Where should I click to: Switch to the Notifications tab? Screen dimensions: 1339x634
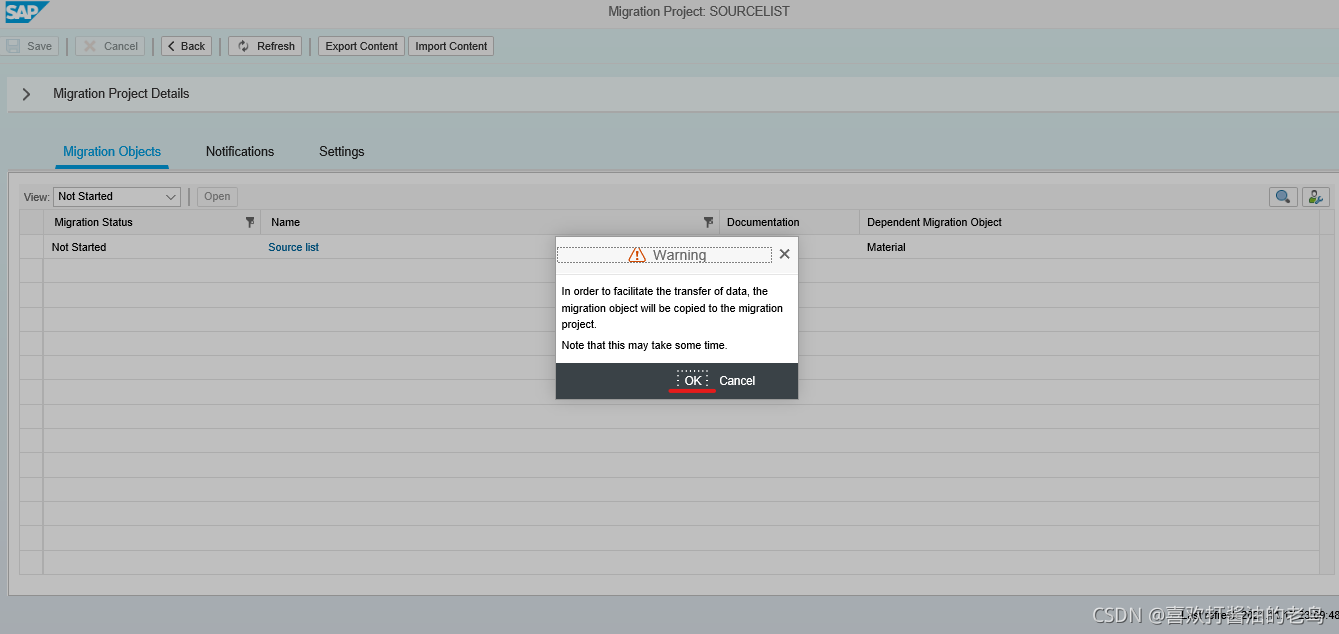coord(239,151)
